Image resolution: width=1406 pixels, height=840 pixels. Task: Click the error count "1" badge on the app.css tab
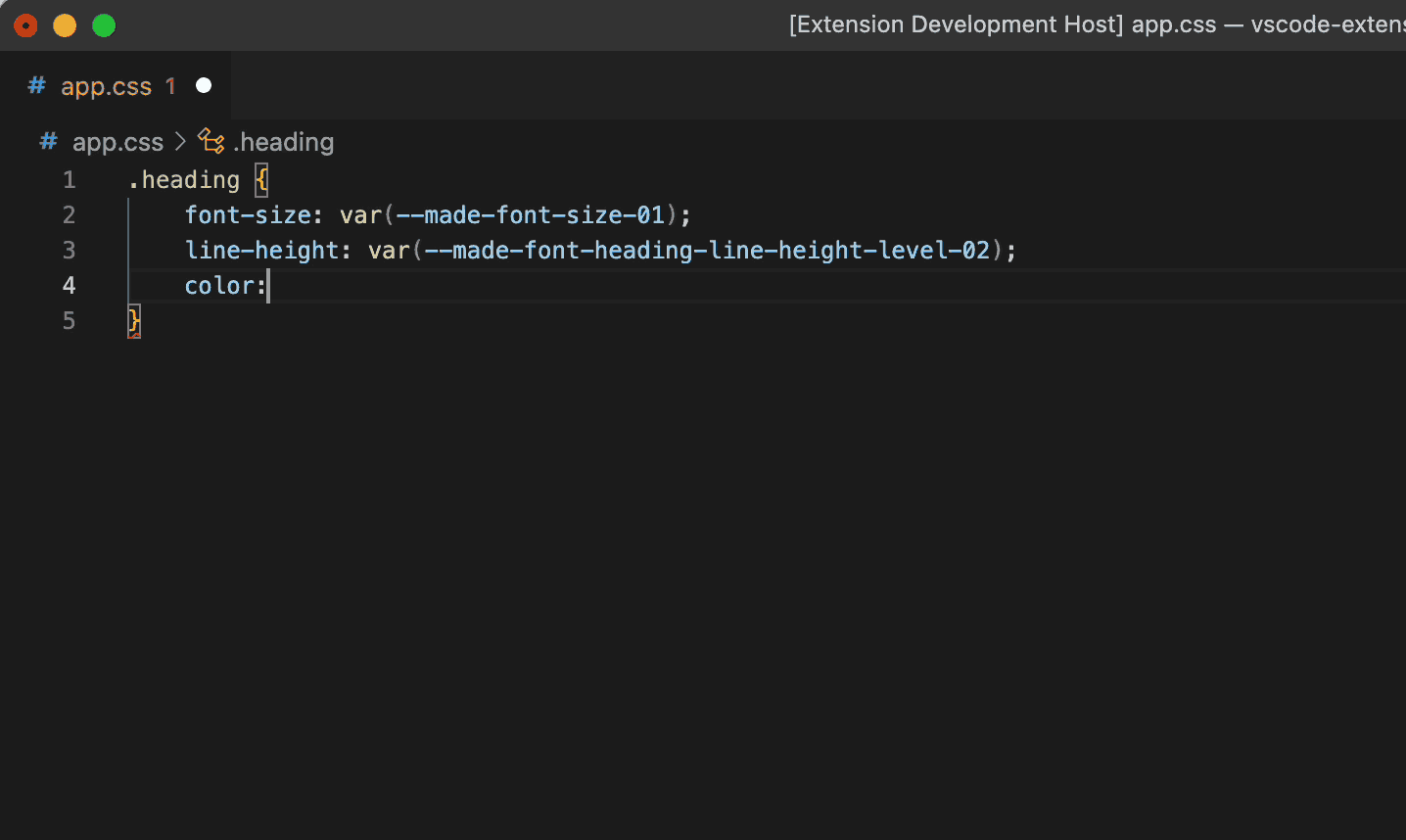point(171,86)
